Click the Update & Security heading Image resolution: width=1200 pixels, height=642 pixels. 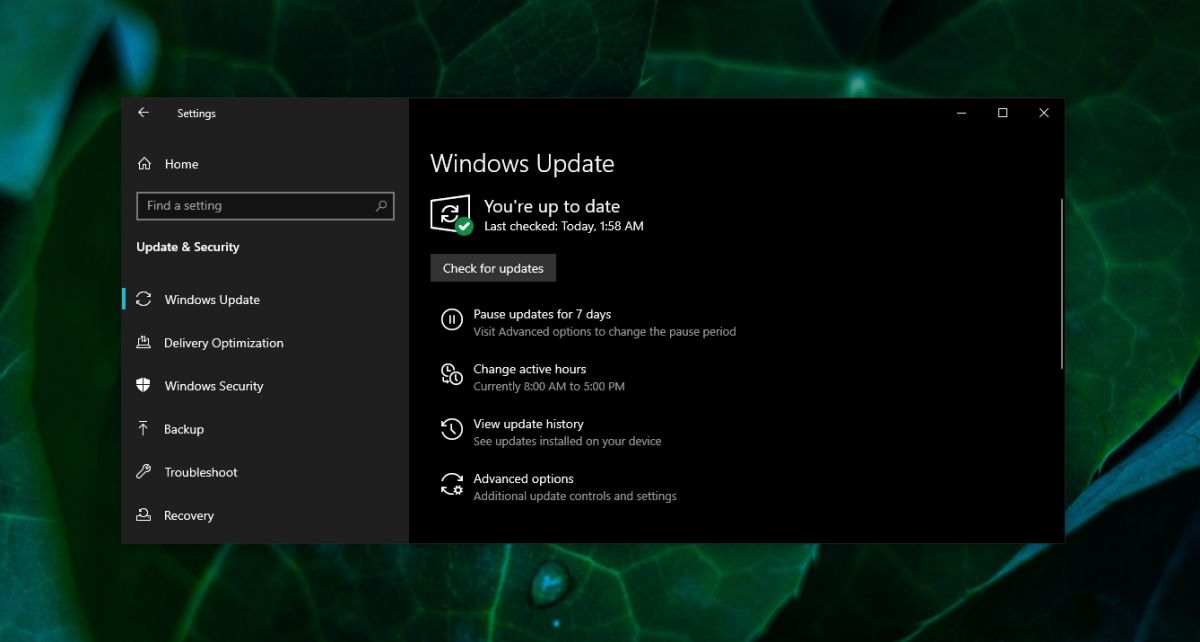pos(188,247)
